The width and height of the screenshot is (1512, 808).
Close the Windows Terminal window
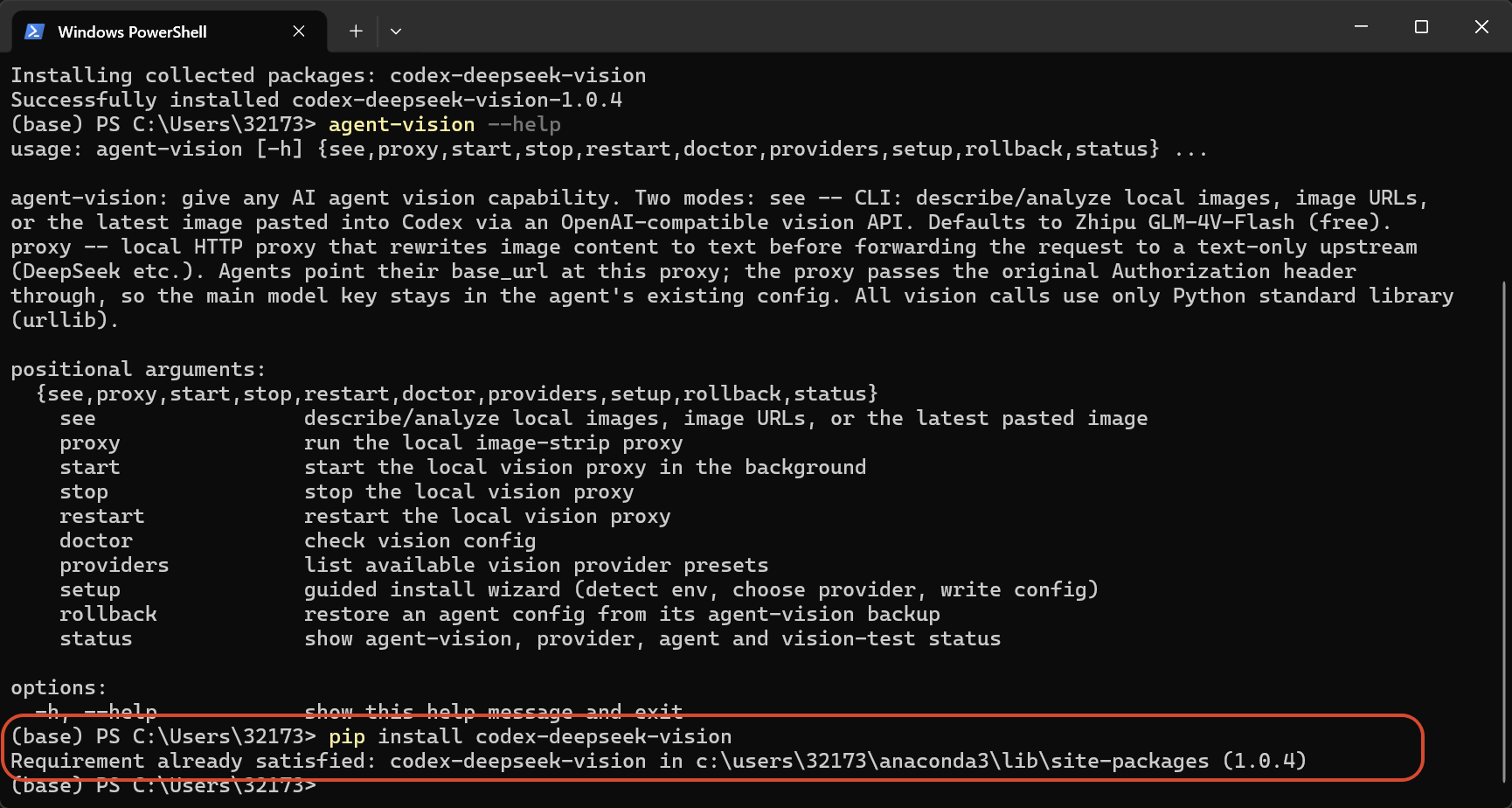tap(1481, 27)
